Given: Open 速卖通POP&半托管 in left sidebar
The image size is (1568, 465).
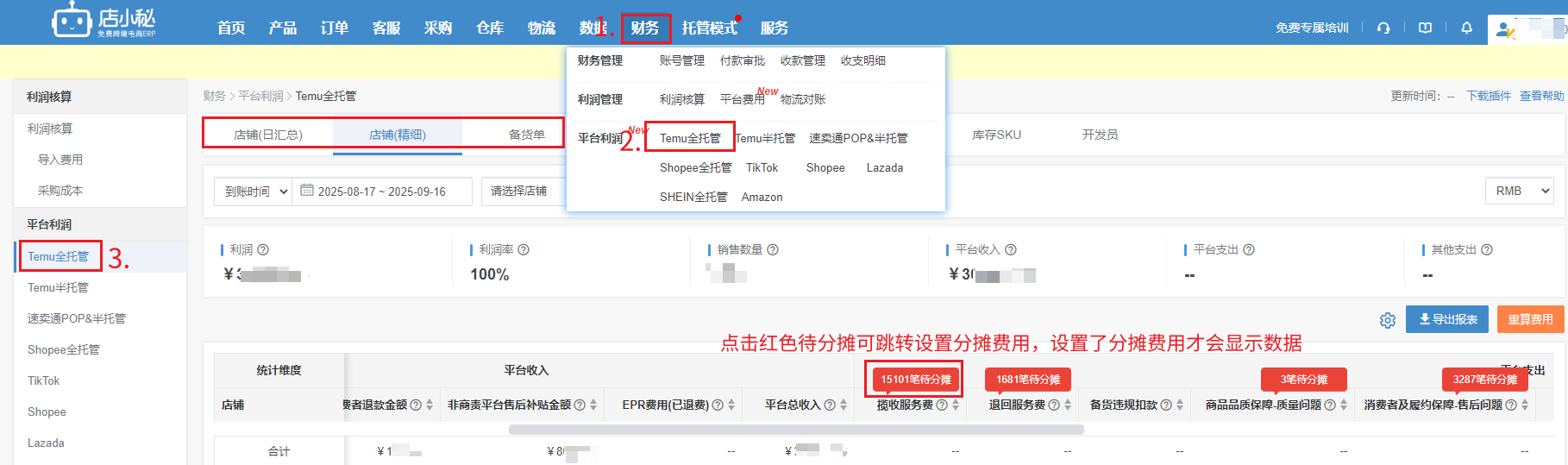Looking at the screenshot, I should tap(76, 318).
